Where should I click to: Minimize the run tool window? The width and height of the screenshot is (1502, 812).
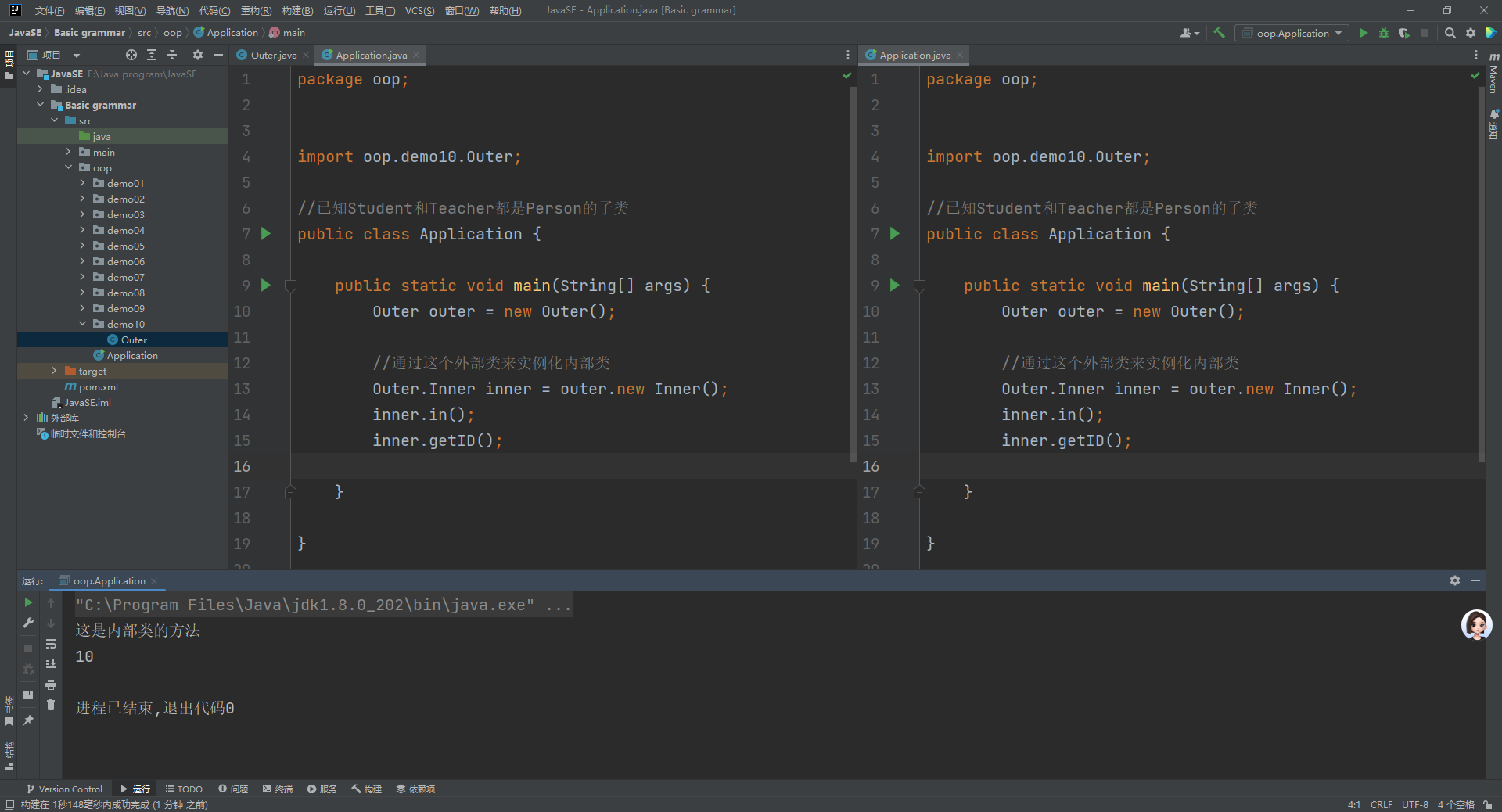(1475, 580)
